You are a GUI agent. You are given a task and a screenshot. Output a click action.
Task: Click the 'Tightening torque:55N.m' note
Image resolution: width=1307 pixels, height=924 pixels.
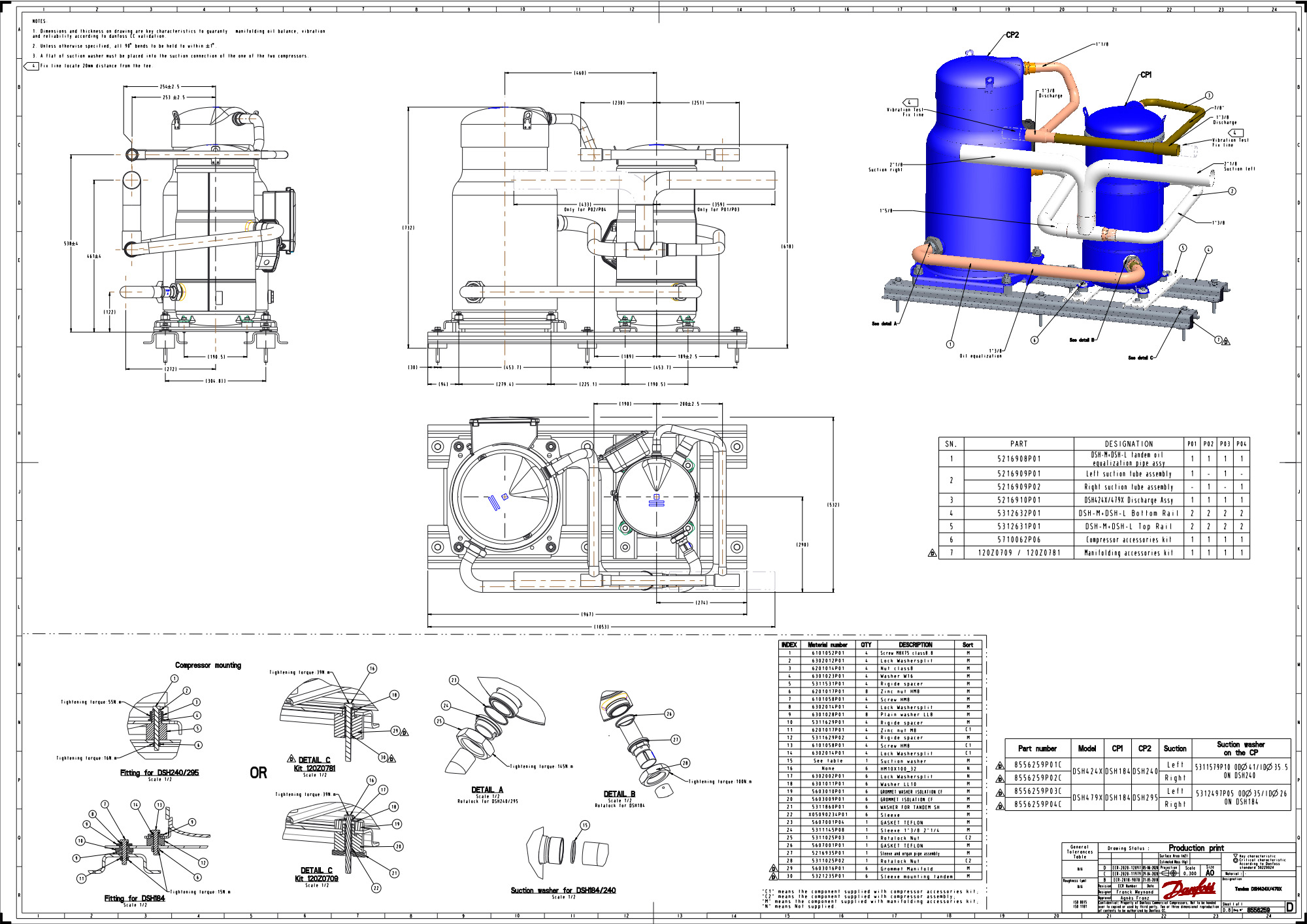(91, 702)
